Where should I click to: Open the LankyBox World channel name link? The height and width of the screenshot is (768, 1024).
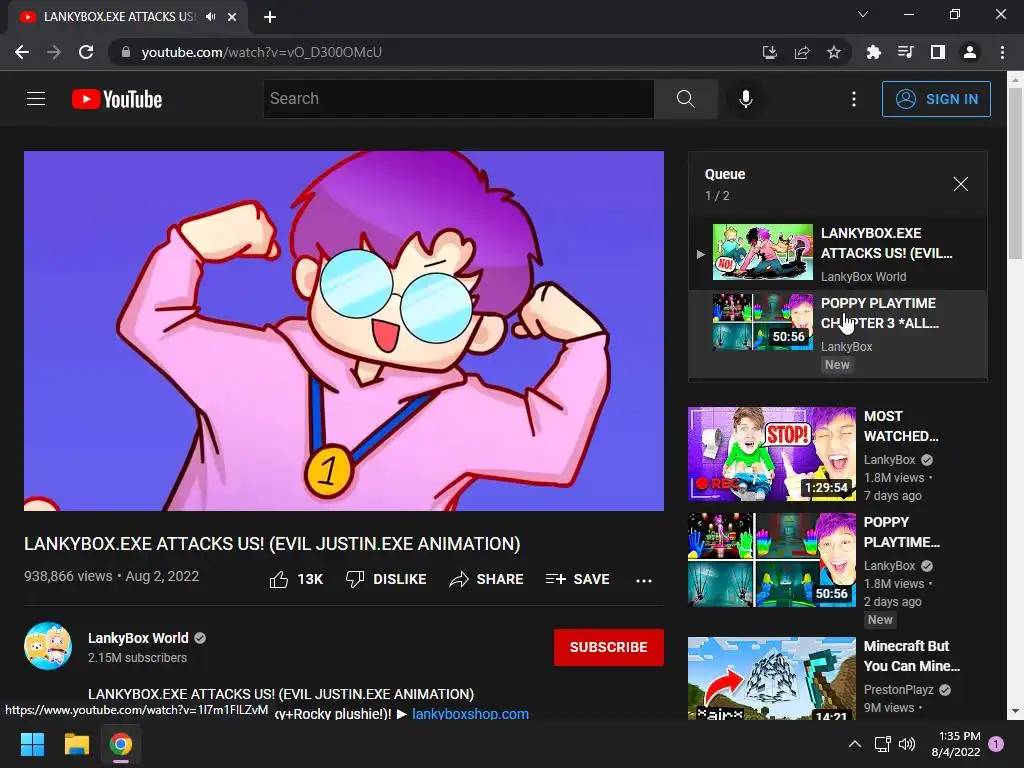pyautogui.click(x=138, y=638)
